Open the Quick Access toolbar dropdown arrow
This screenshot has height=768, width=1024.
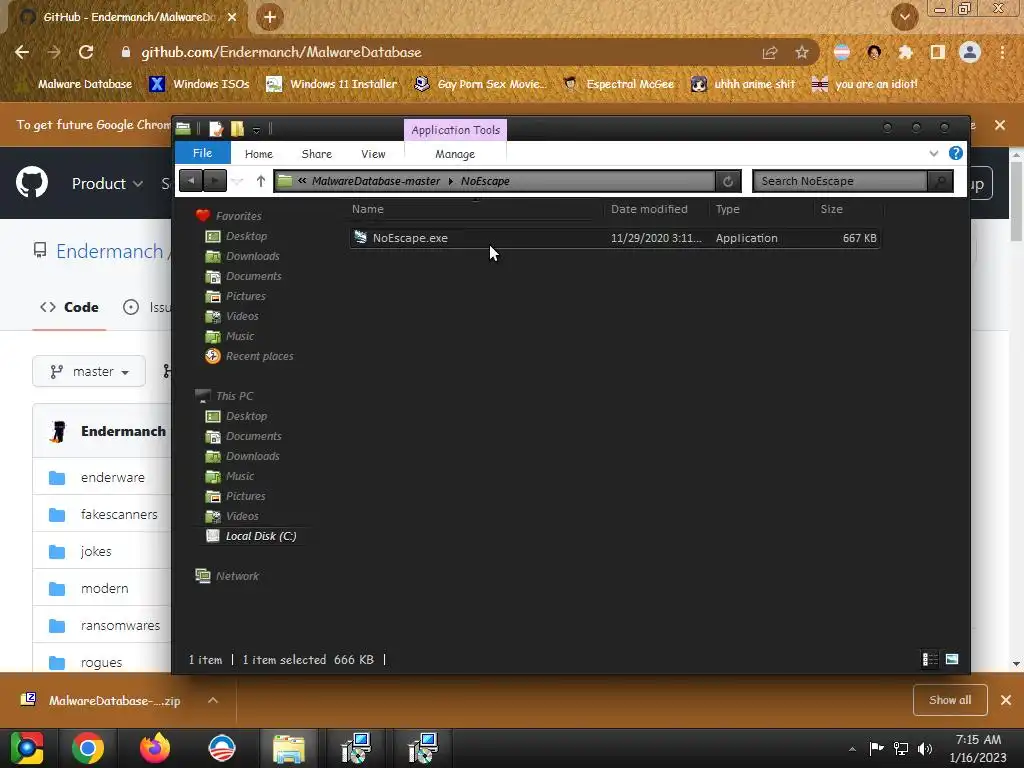257,129
